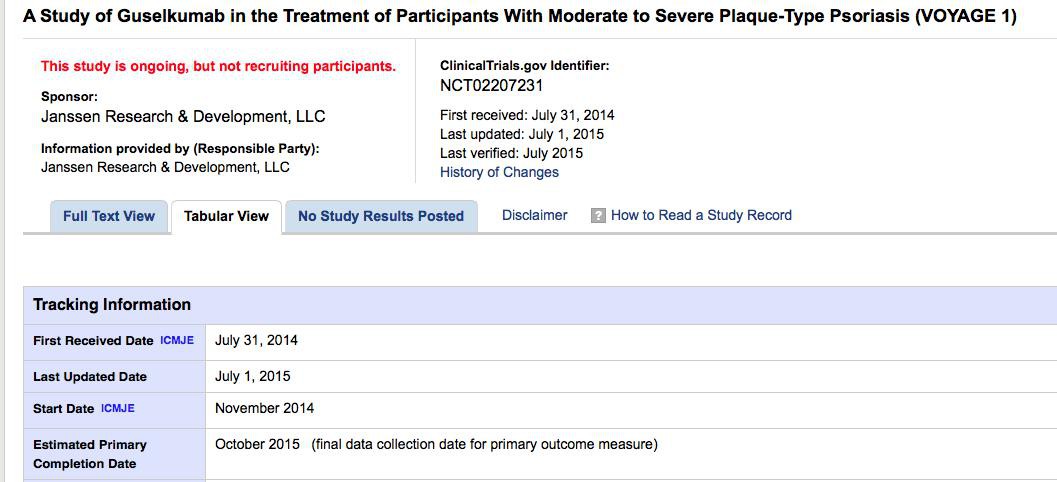The height and width of the screenshot is (482, 1057).
Task: Click the November 2014 start date value
Action: coord(264,408)
